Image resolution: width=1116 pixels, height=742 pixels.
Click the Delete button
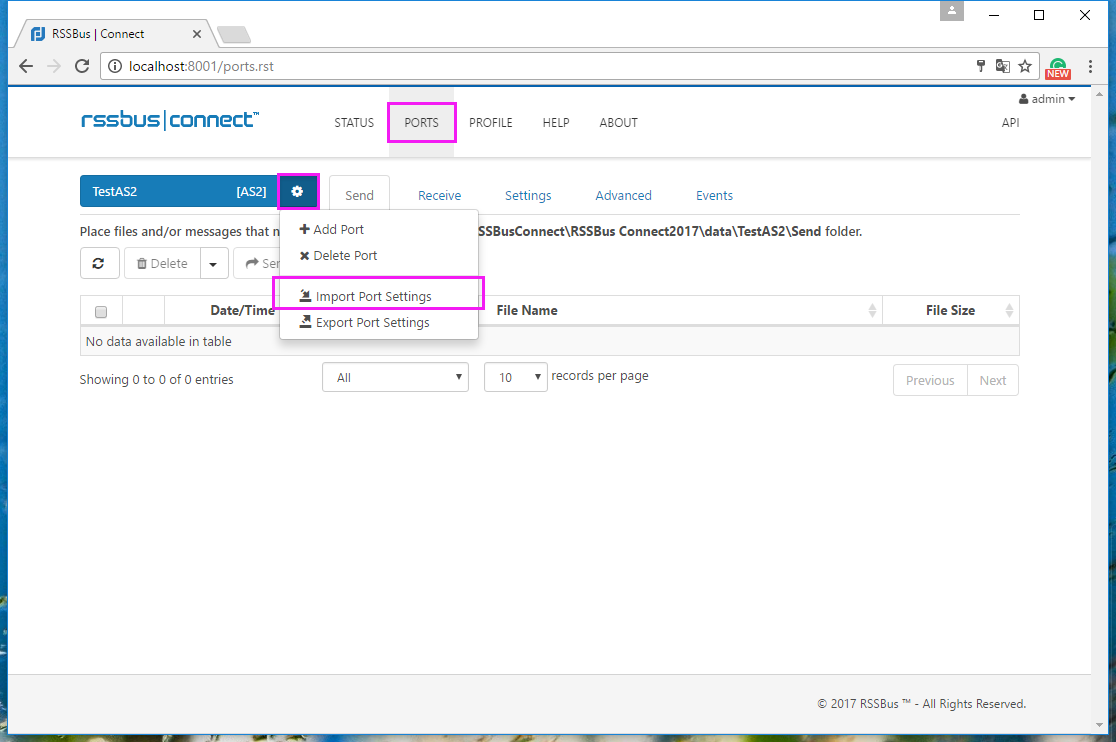(x=162, y=263)
